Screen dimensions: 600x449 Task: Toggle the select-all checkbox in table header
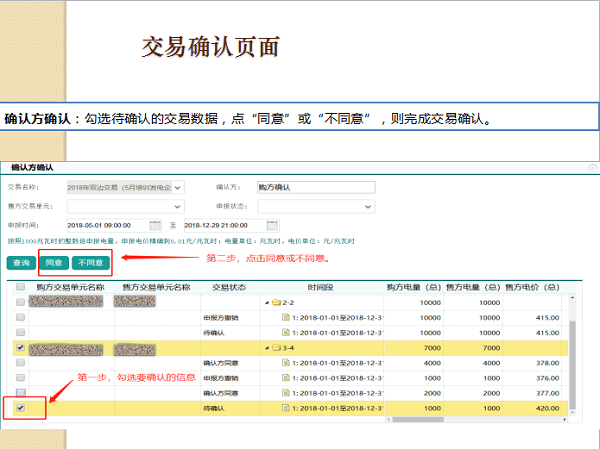(x=21, y=287)
